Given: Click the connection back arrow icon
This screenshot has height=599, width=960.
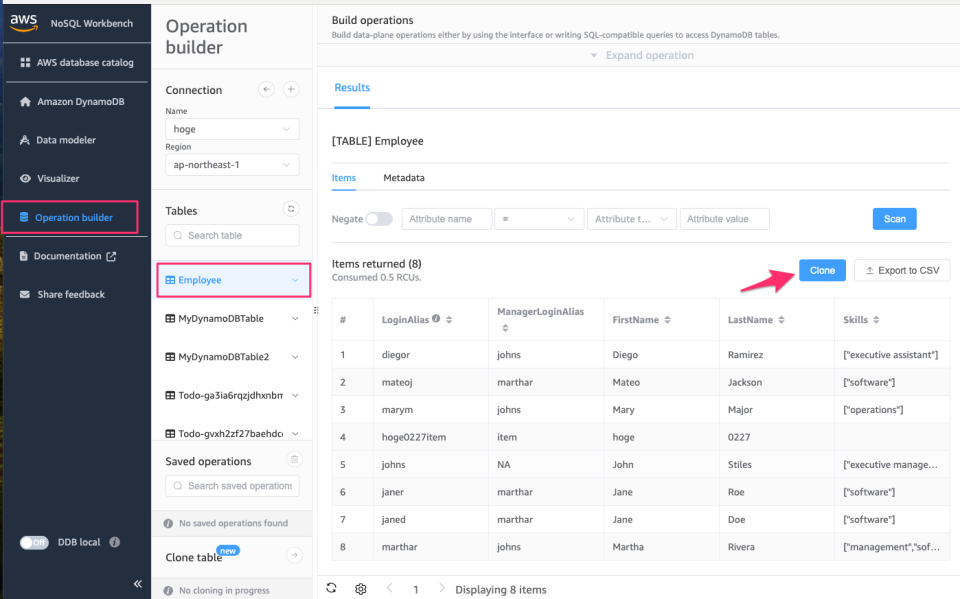Looking at the screenshot, I should coord(266,89).
